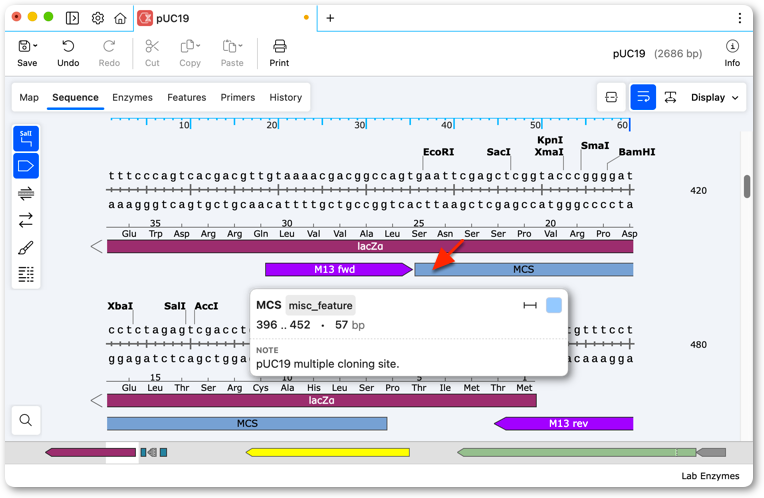Viewport: 764px width, 498px height.
Task: Click the misc_feature type tag
Action: click(x=320, y=306)
